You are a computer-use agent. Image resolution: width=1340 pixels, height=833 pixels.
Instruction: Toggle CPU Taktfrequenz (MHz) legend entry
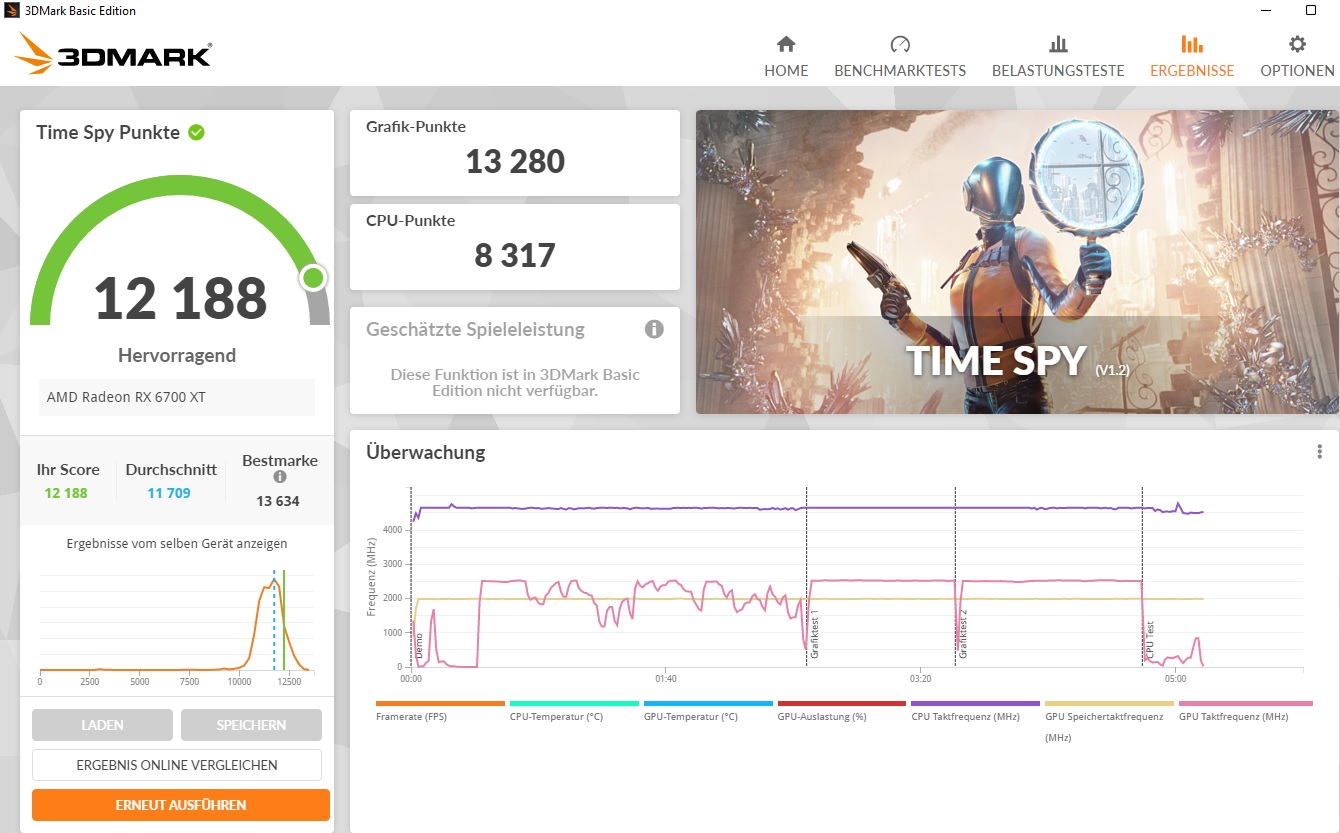point(976,710)
